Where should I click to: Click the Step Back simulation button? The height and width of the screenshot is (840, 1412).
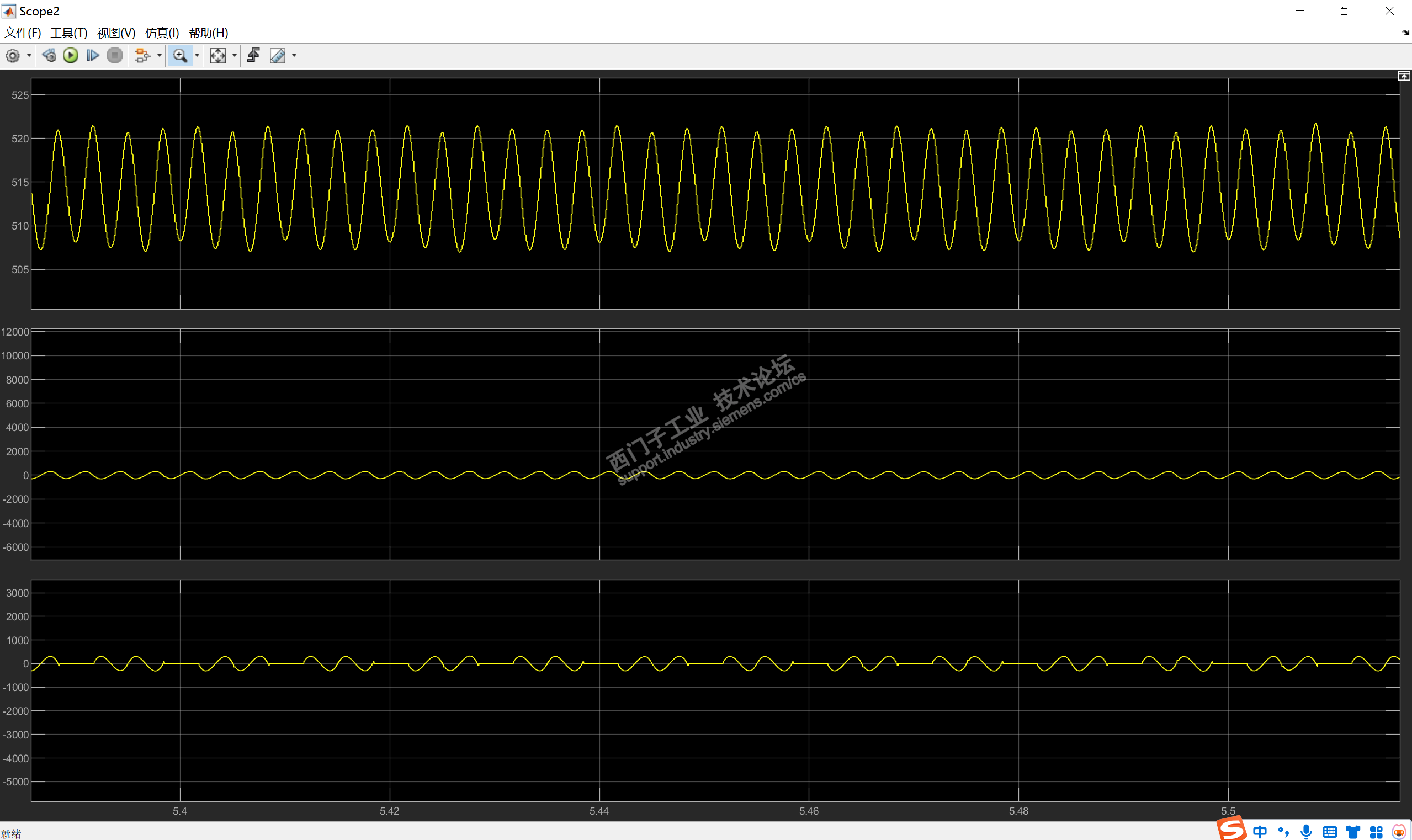(x=49, y=56)
